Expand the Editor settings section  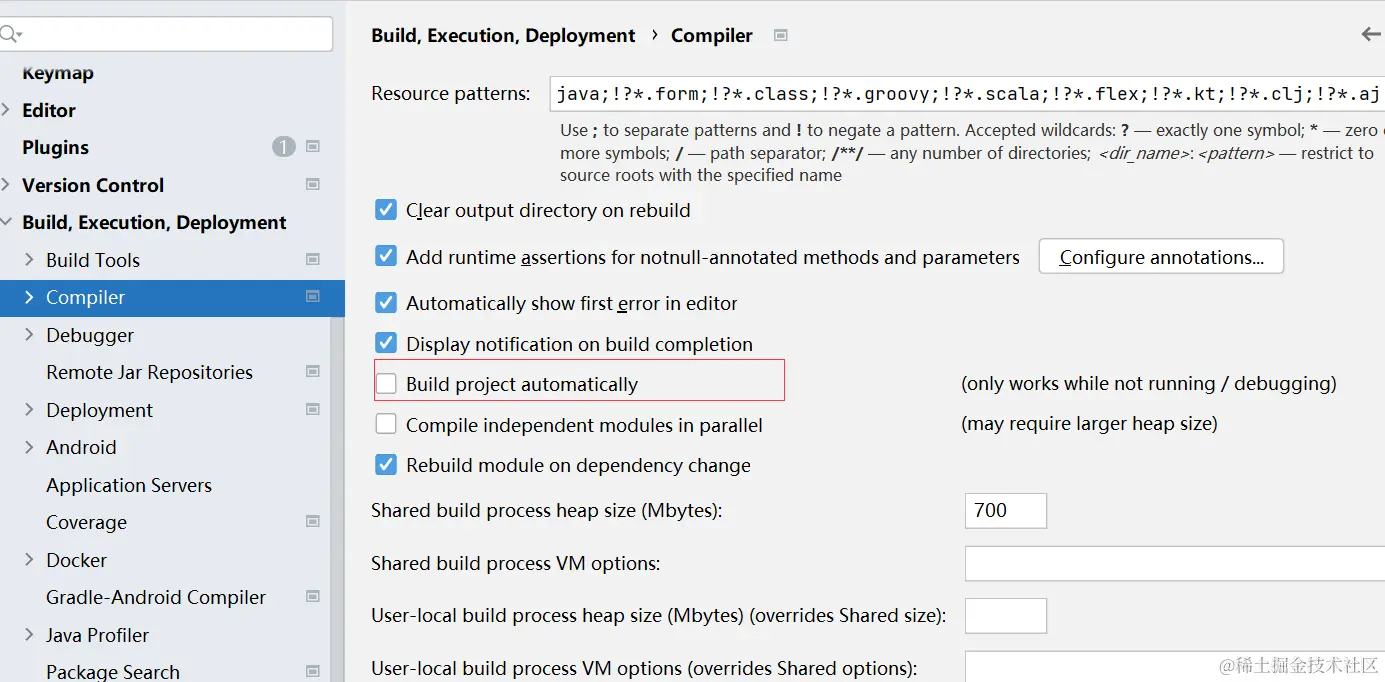(6, 110)
